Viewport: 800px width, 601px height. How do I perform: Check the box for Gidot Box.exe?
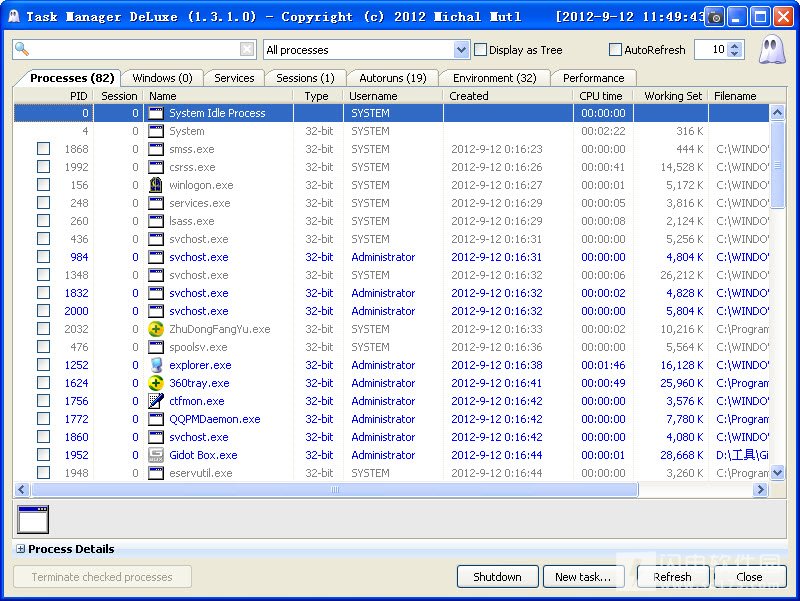[43, 455]
